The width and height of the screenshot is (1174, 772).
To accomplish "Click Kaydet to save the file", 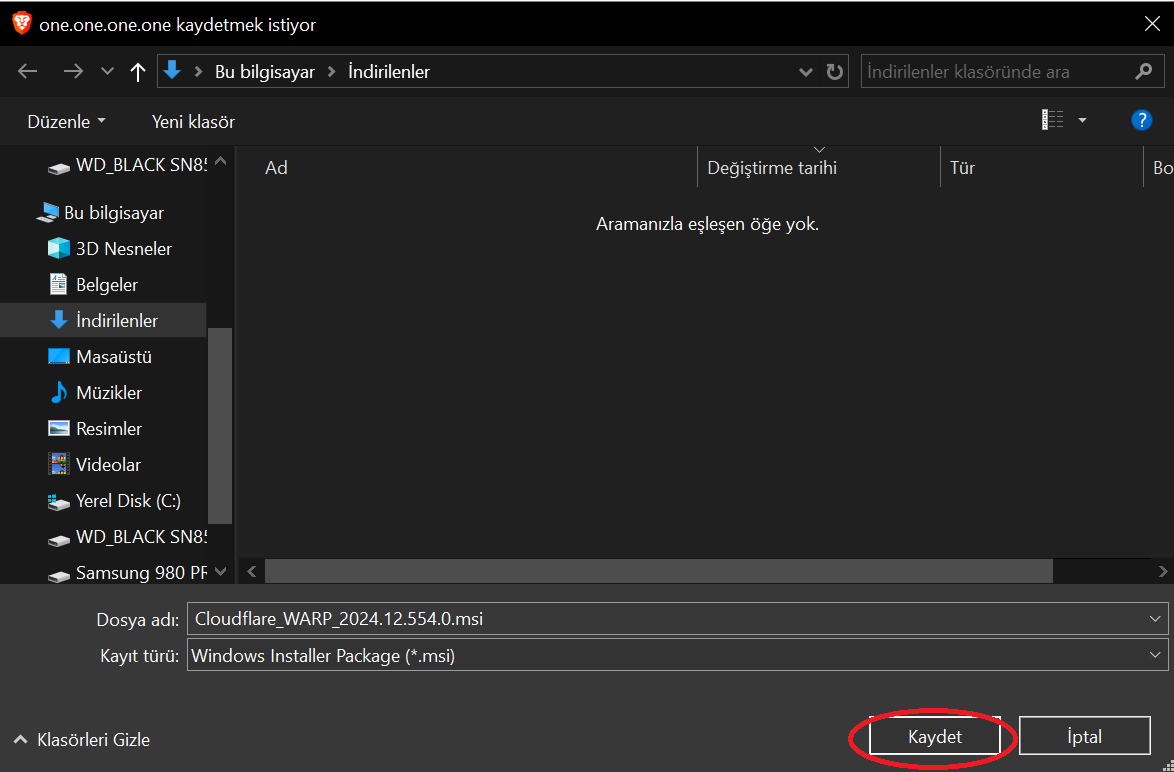I will (x=934, y=737).
